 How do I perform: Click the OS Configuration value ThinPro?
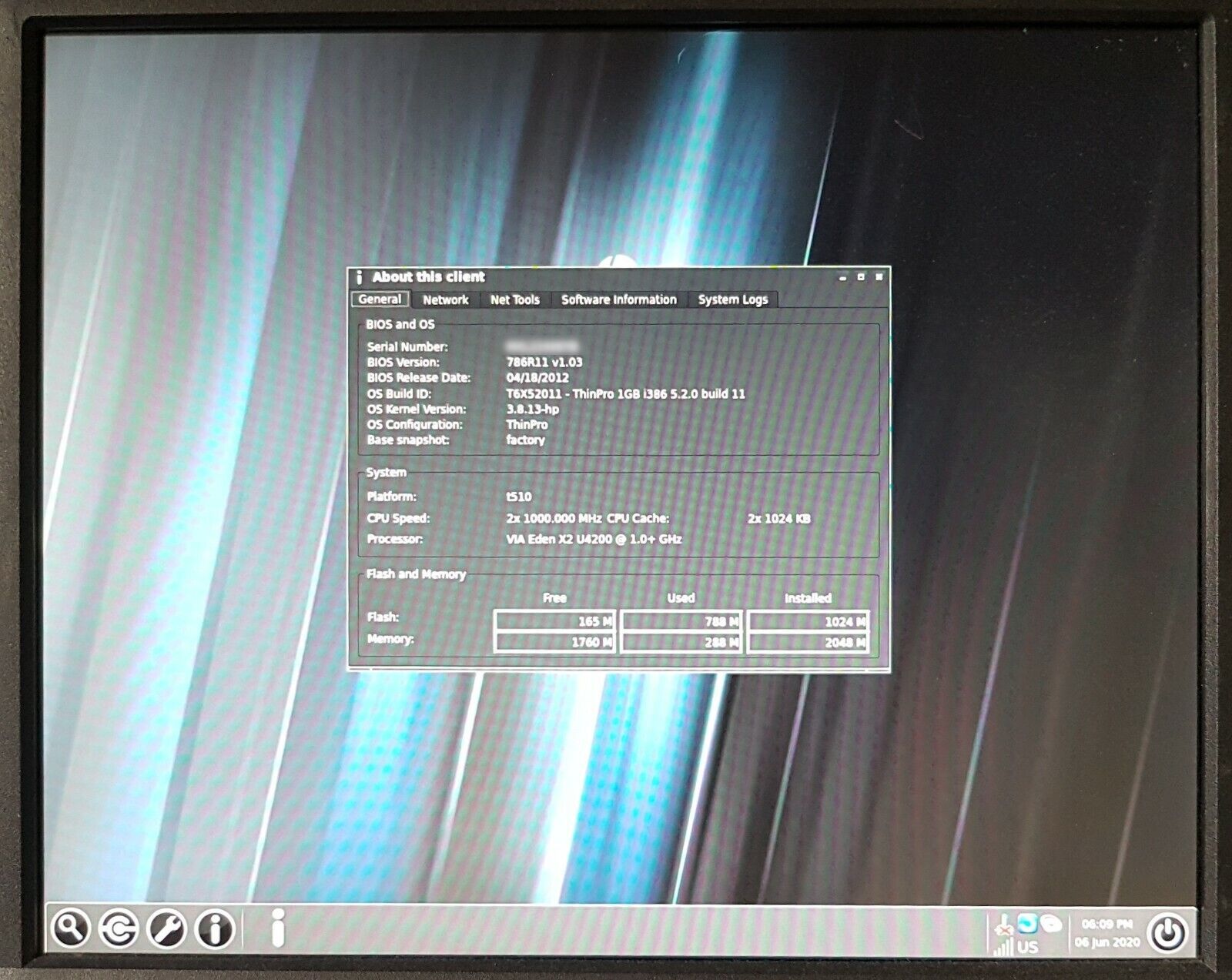tap(527, 424)
